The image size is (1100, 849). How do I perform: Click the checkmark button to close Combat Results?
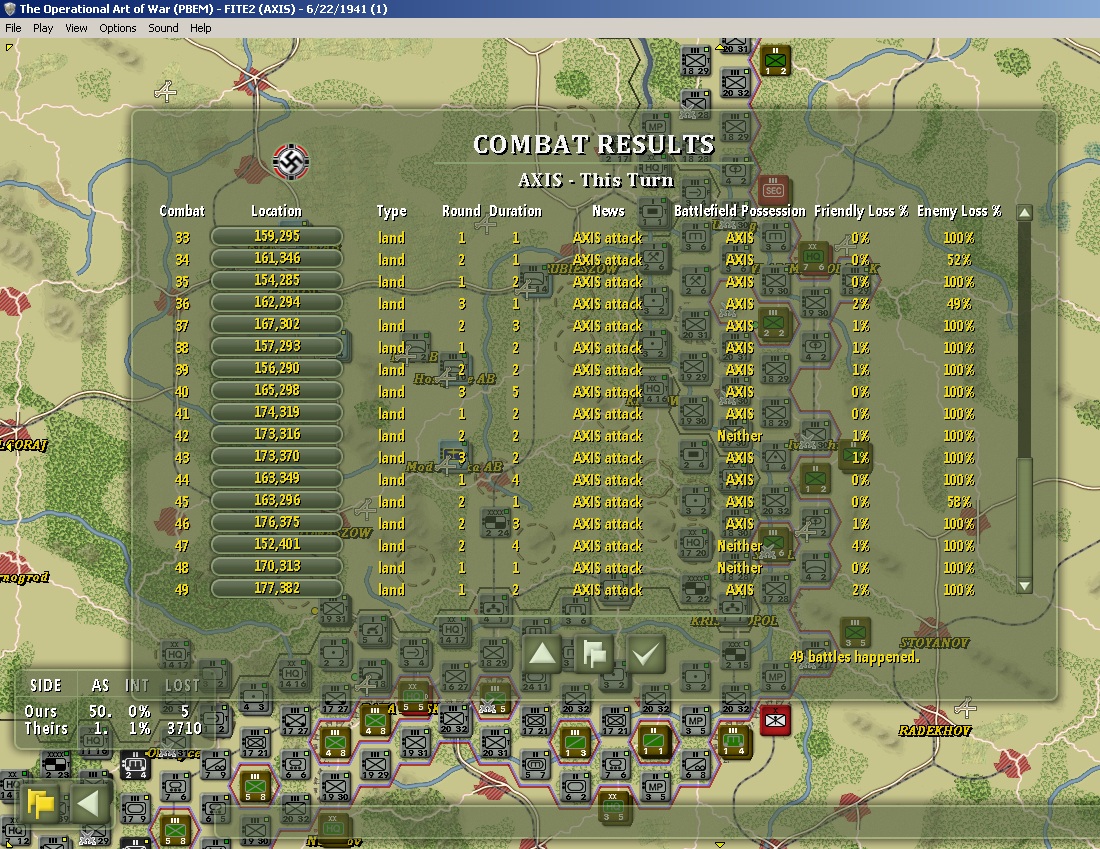646,655
